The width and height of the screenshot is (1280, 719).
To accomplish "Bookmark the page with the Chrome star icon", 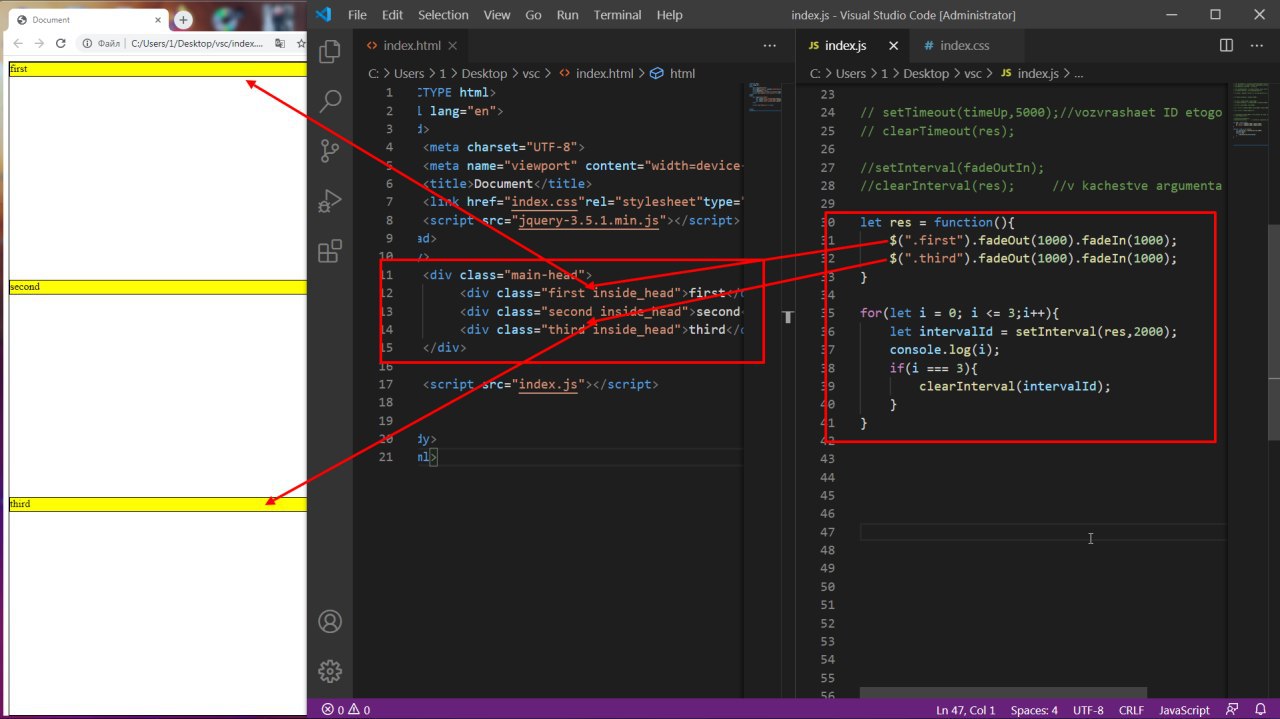I will click(x=301, y=43).
